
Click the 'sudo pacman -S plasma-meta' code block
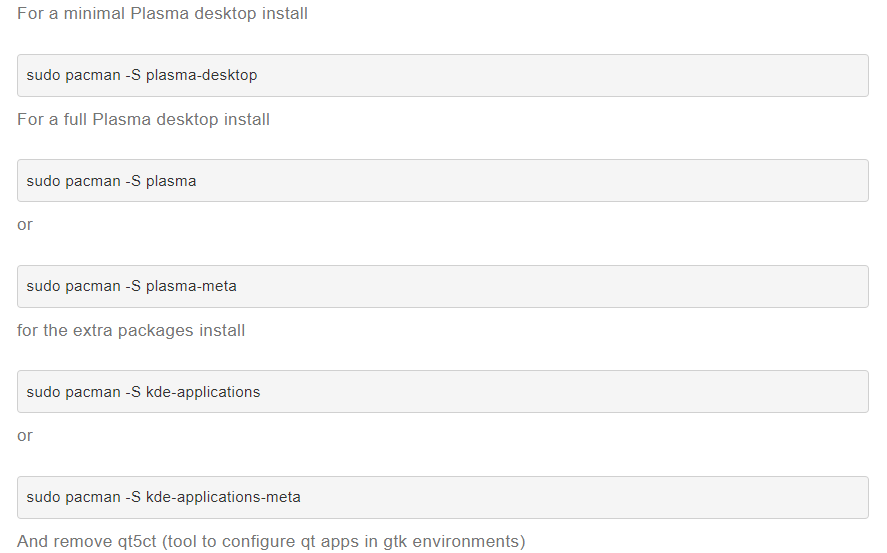(442, 286)
